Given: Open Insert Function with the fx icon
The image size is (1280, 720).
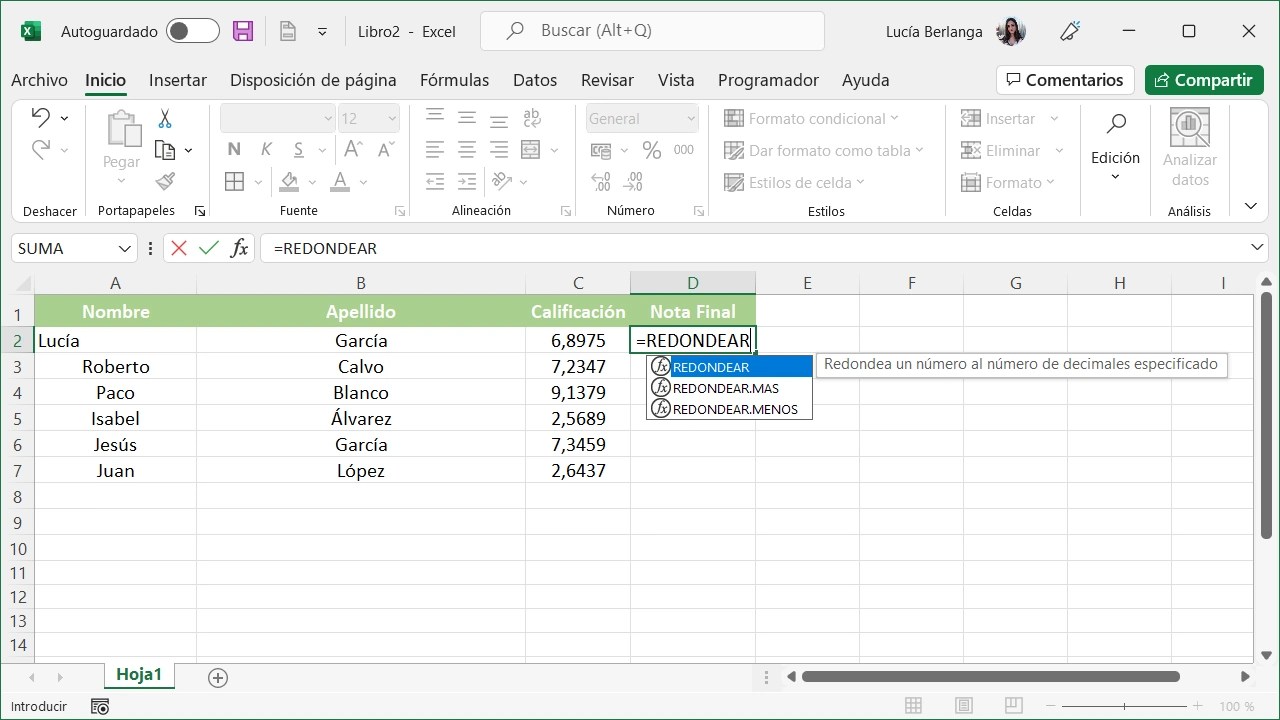Looking at the screenshot, I should pos(238,247).
